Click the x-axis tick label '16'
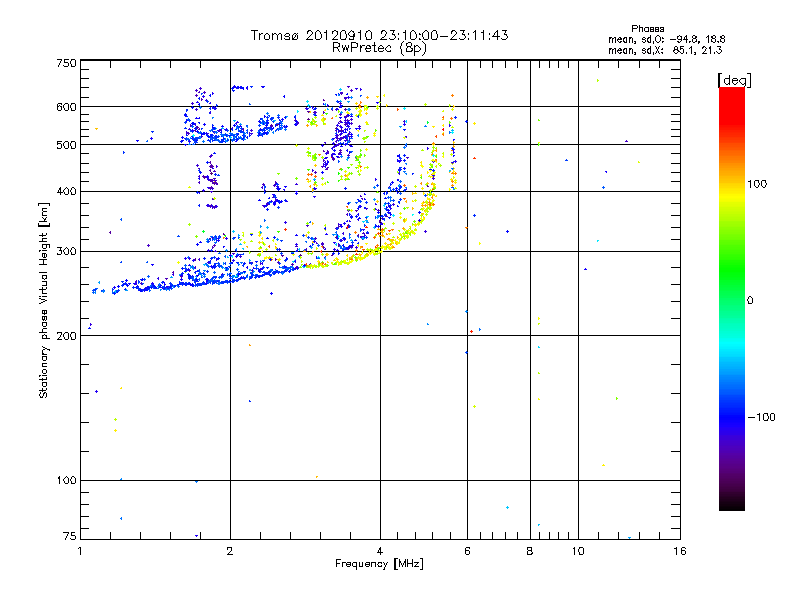800x600 pixels. 680,551
